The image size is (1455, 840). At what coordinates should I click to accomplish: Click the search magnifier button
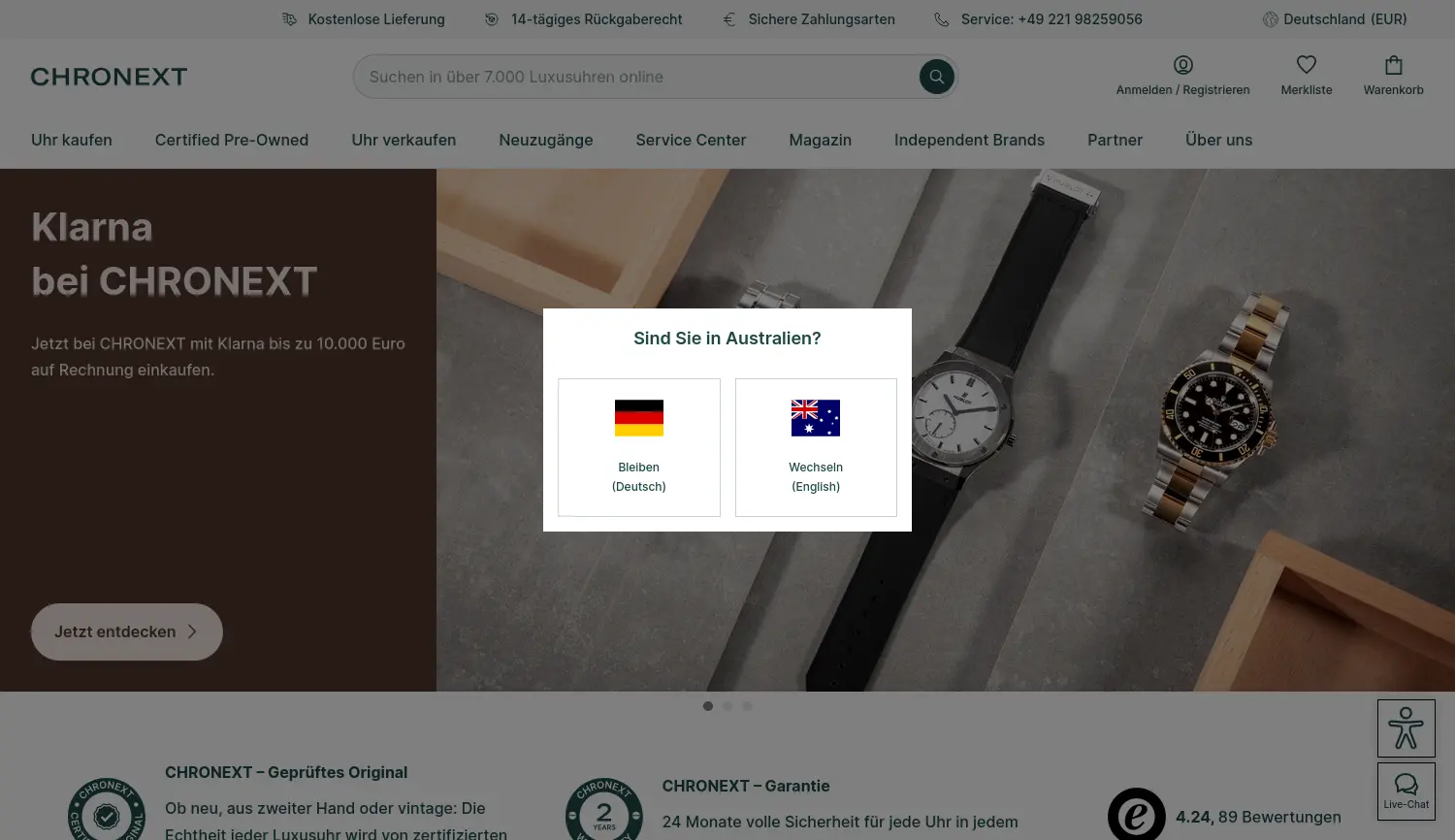pyautogui.click(x=936, y=77)
